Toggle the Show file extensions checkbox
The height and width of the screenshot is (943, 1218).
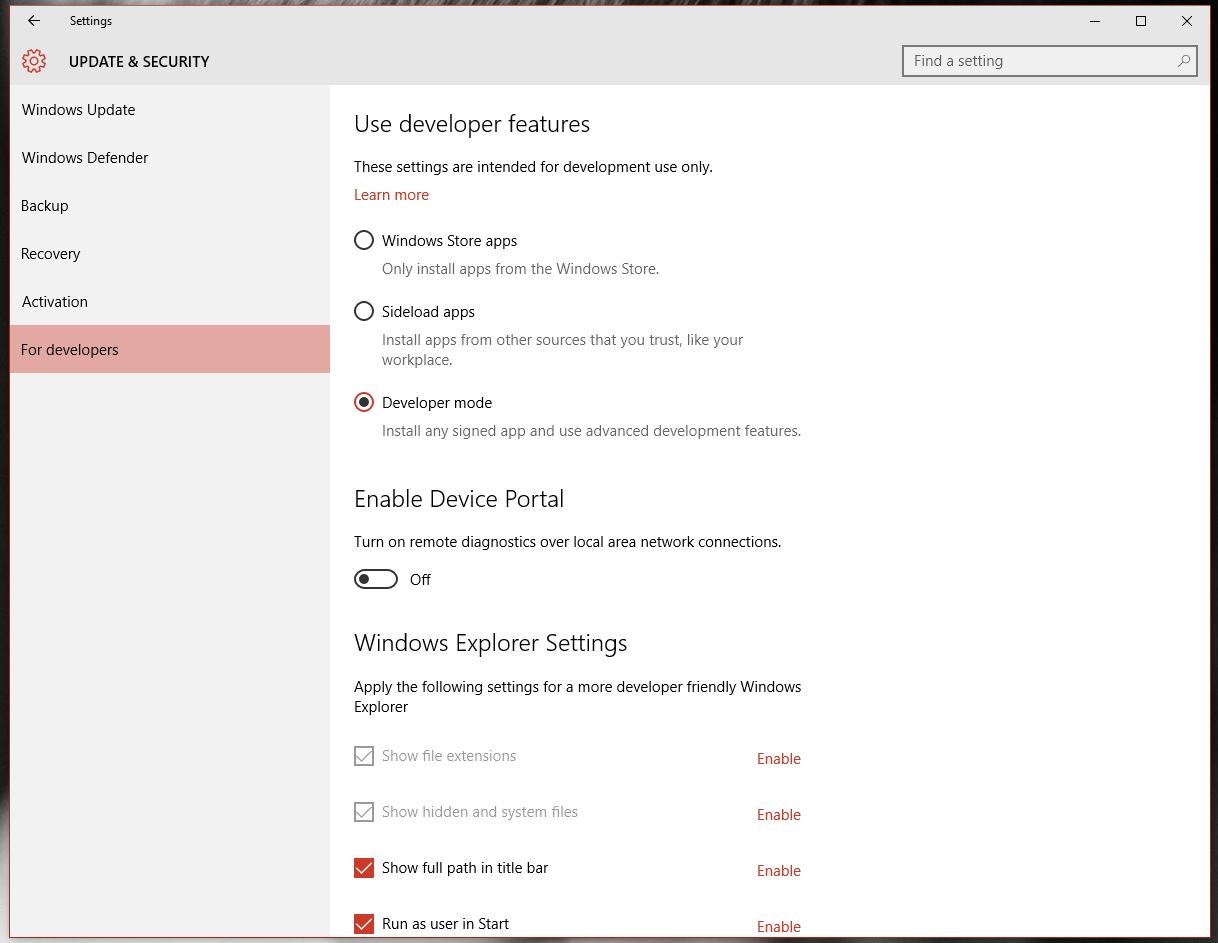(364, 756)
